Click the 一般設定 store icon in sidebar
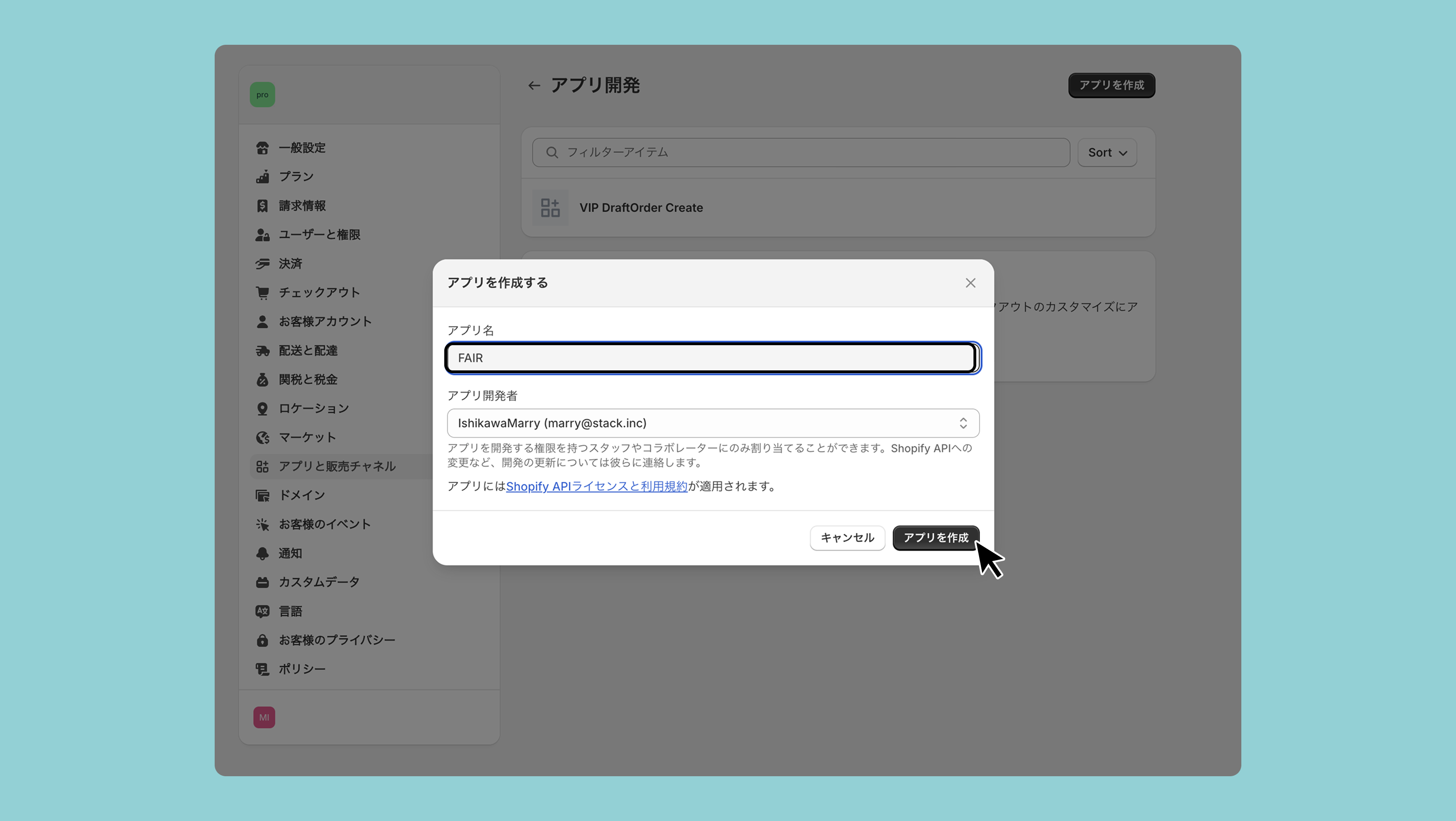Image resolution: width=1456 pixels, height=821 pixels. (x=262, y=148)
